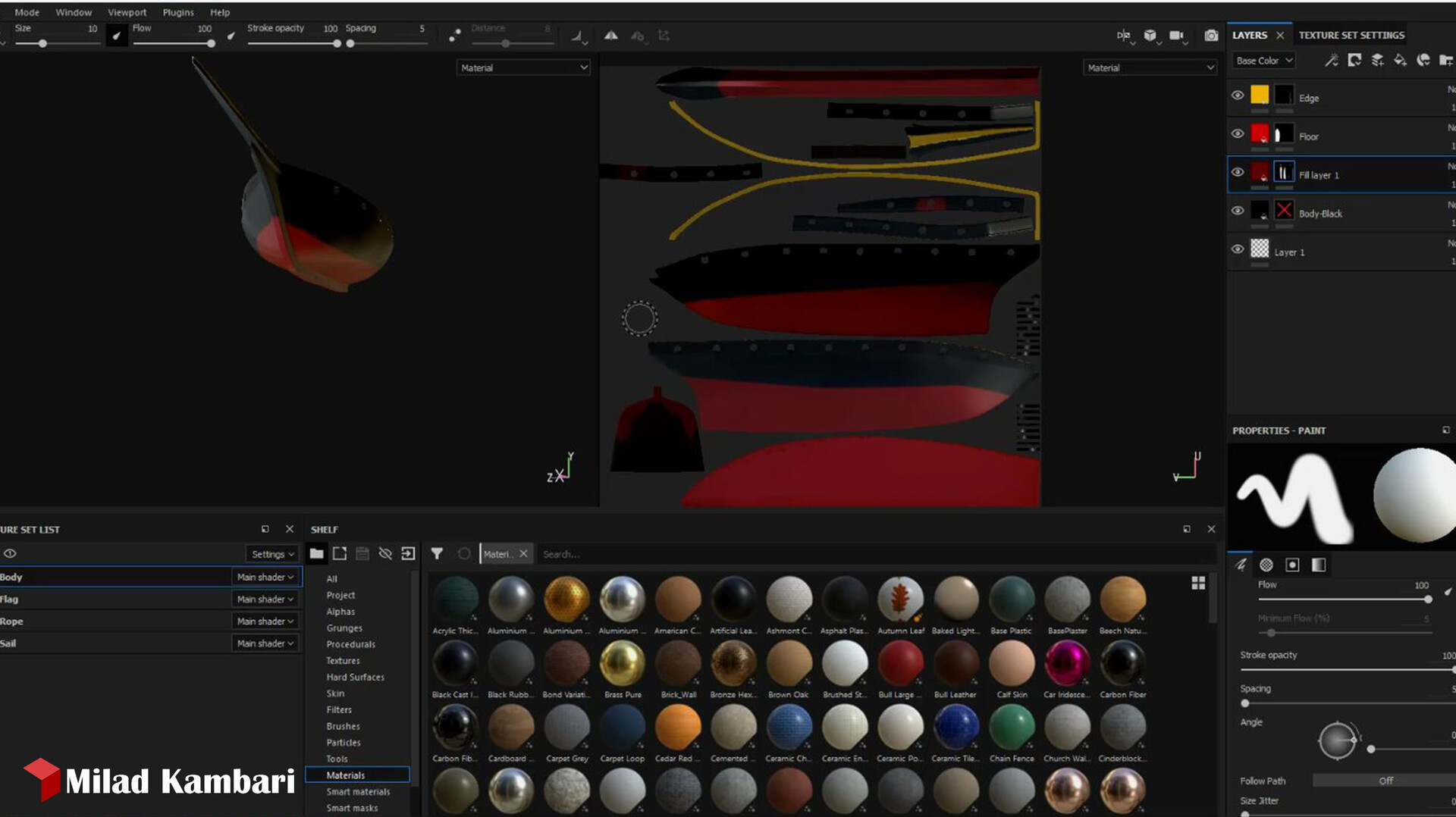Image resolution: width=1456 pixels, height=817 pixels.
Task: Take a viewport screenshot with camera icon
Action: [x=1211, y=36]
